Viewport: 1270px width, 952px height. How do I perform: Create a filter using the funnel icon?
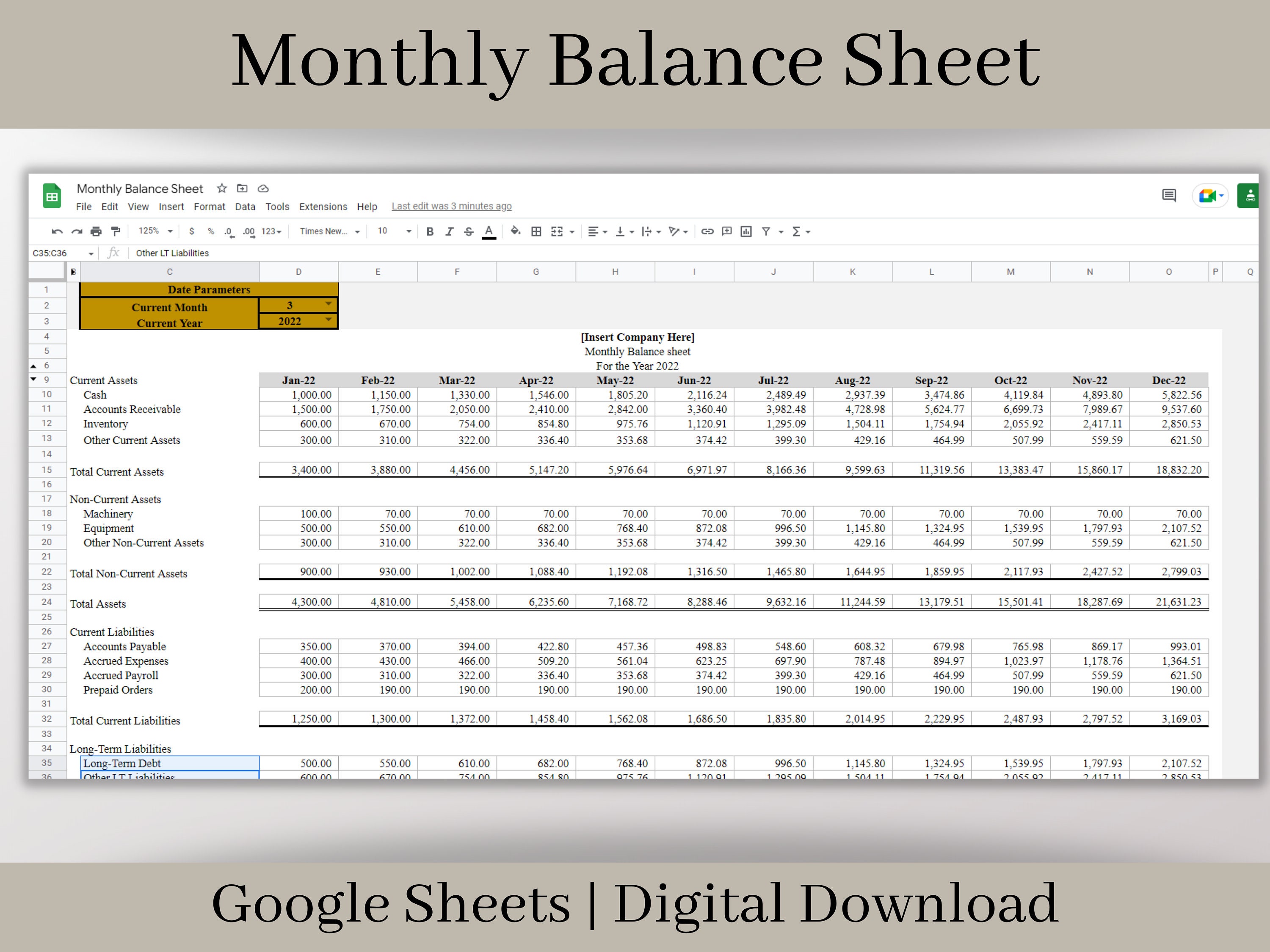pos(768,231)
